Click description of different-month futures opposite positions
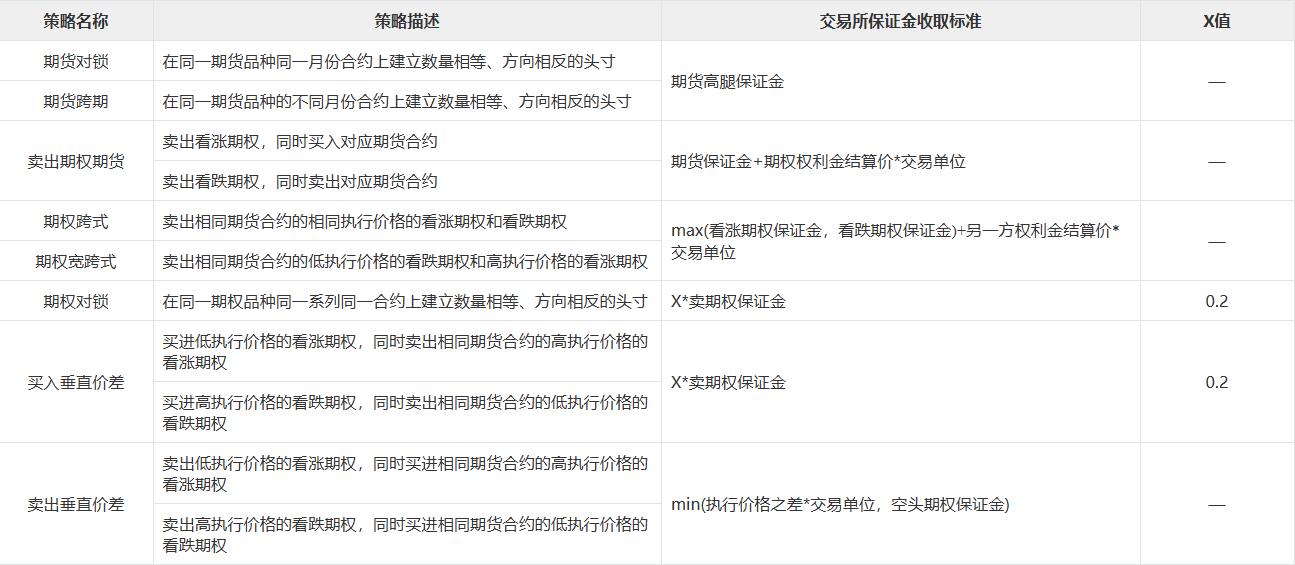The height and width of the screenshot is (565, 1295). 407,101
